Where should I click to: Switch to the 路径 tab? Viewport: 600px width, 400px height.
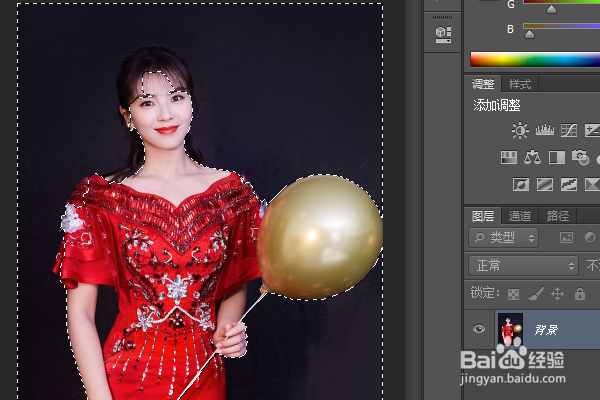(558, 216)
